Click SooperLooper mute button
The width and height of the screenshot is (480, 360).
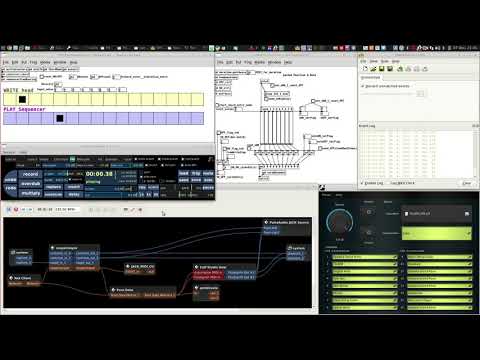tap(208, 173)
